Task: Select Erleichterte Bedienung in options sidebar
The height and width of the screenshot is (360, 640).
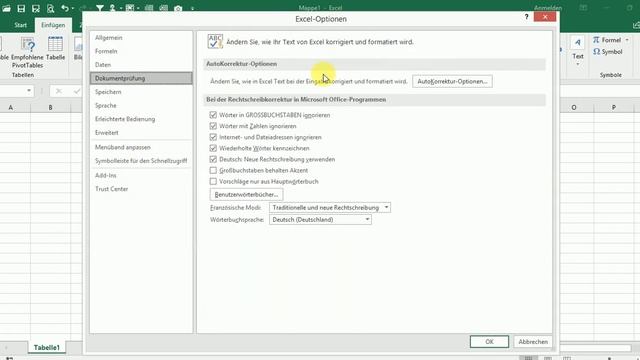Action: 141,119
